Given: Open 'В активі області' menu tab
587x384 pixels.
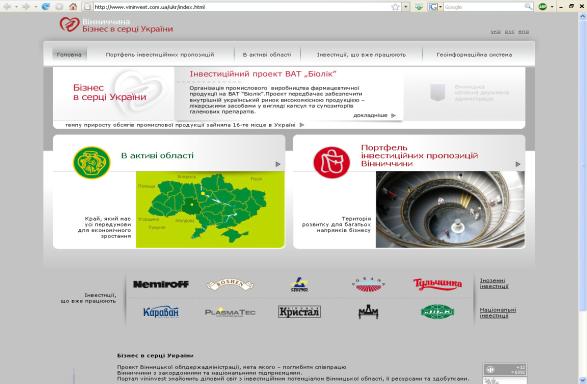Looking at the screenshot, I should [267, 55].
